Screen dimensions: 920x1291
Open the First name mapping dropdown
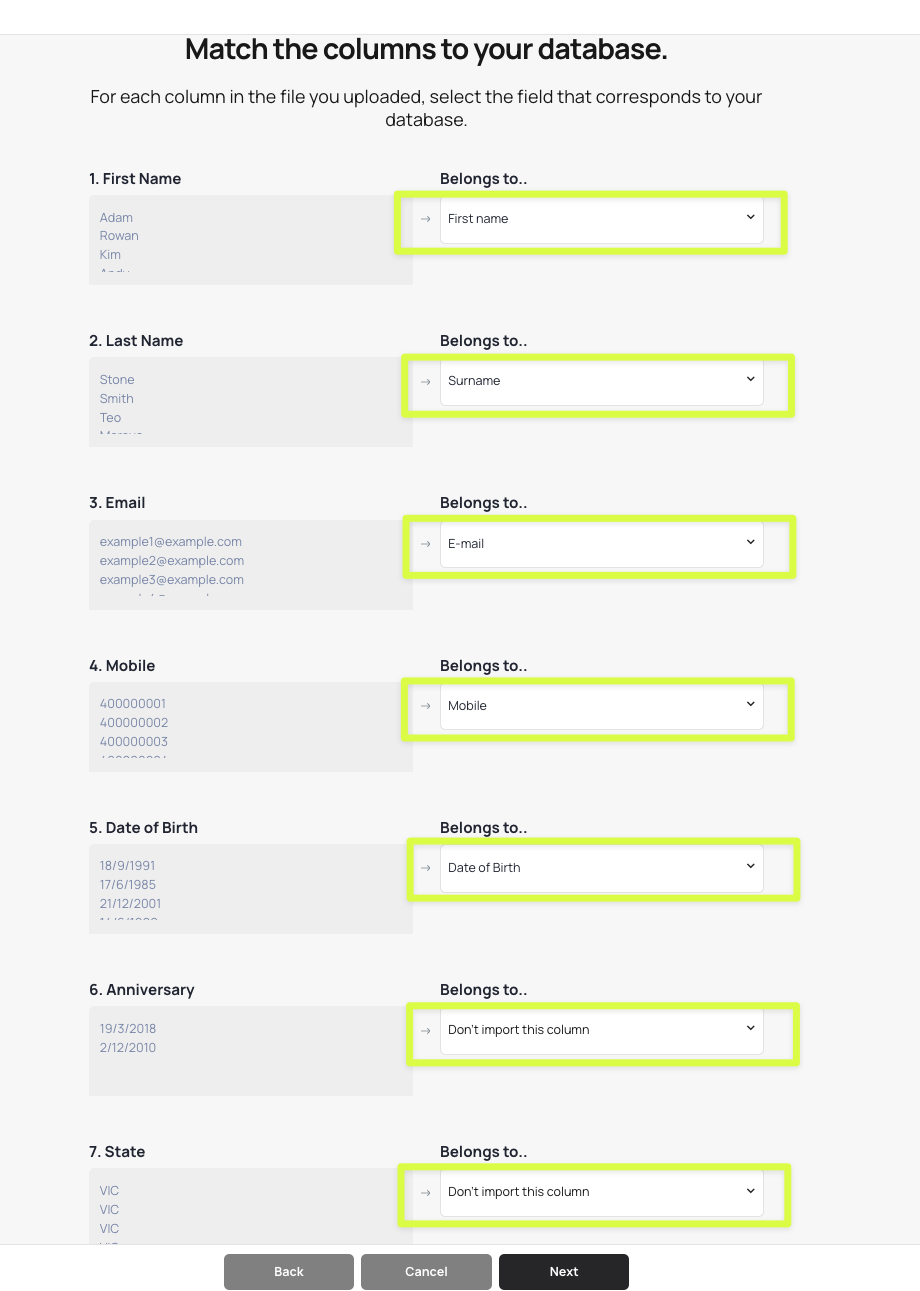tap(601, 219)
